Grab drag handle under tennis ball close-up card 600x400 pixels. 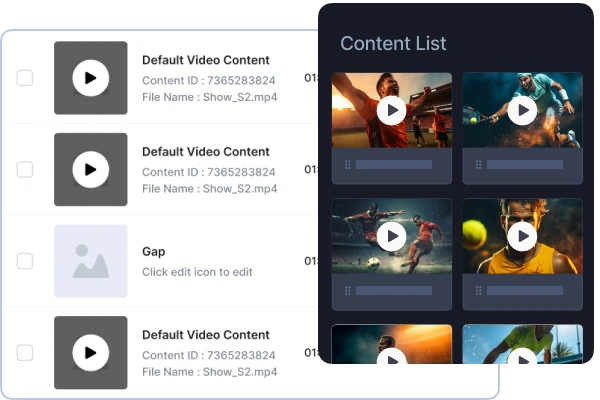point(478,291)
